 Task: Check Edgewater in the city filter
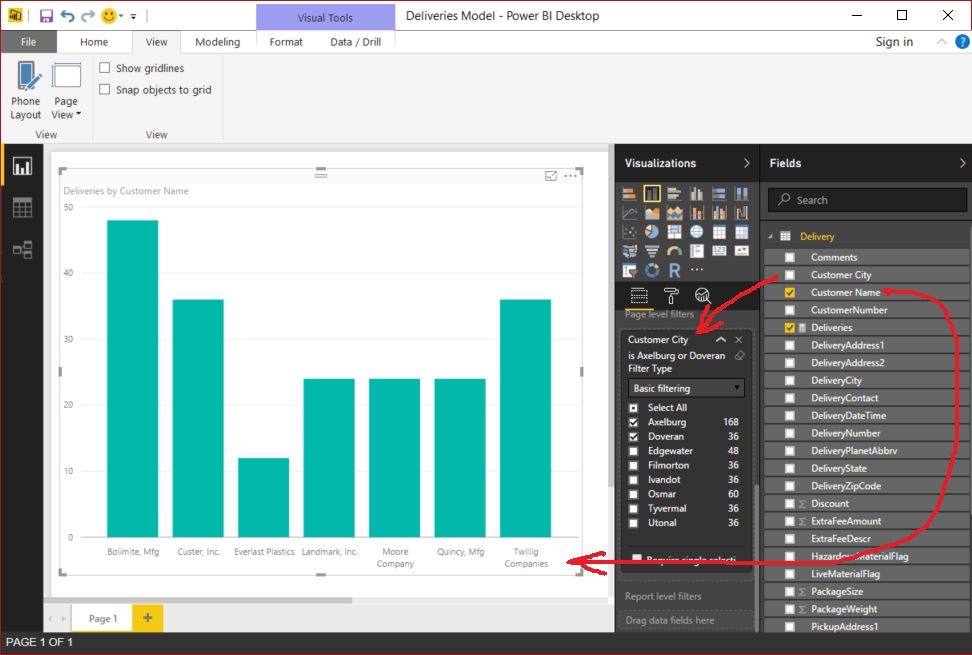[634, 451]
